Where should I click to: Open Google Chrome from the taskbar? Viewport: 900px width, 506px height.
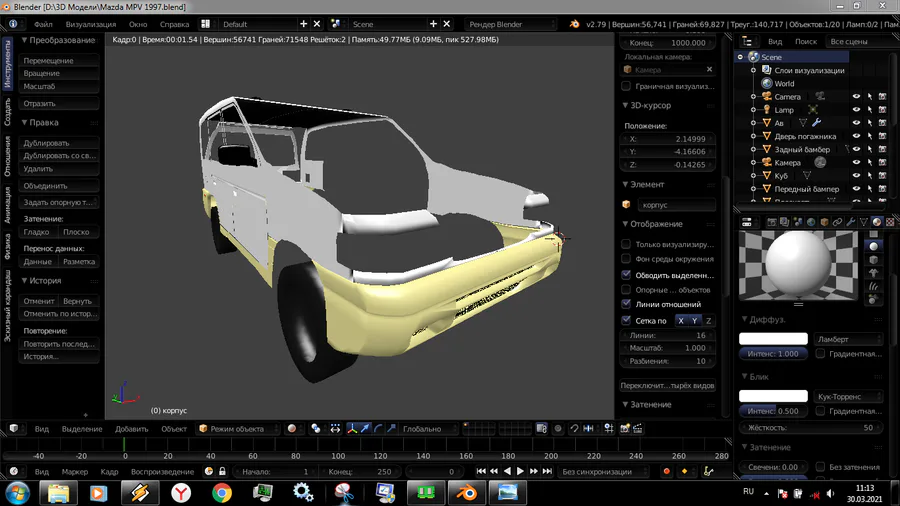pyautogui.click(x=222, y=493)
